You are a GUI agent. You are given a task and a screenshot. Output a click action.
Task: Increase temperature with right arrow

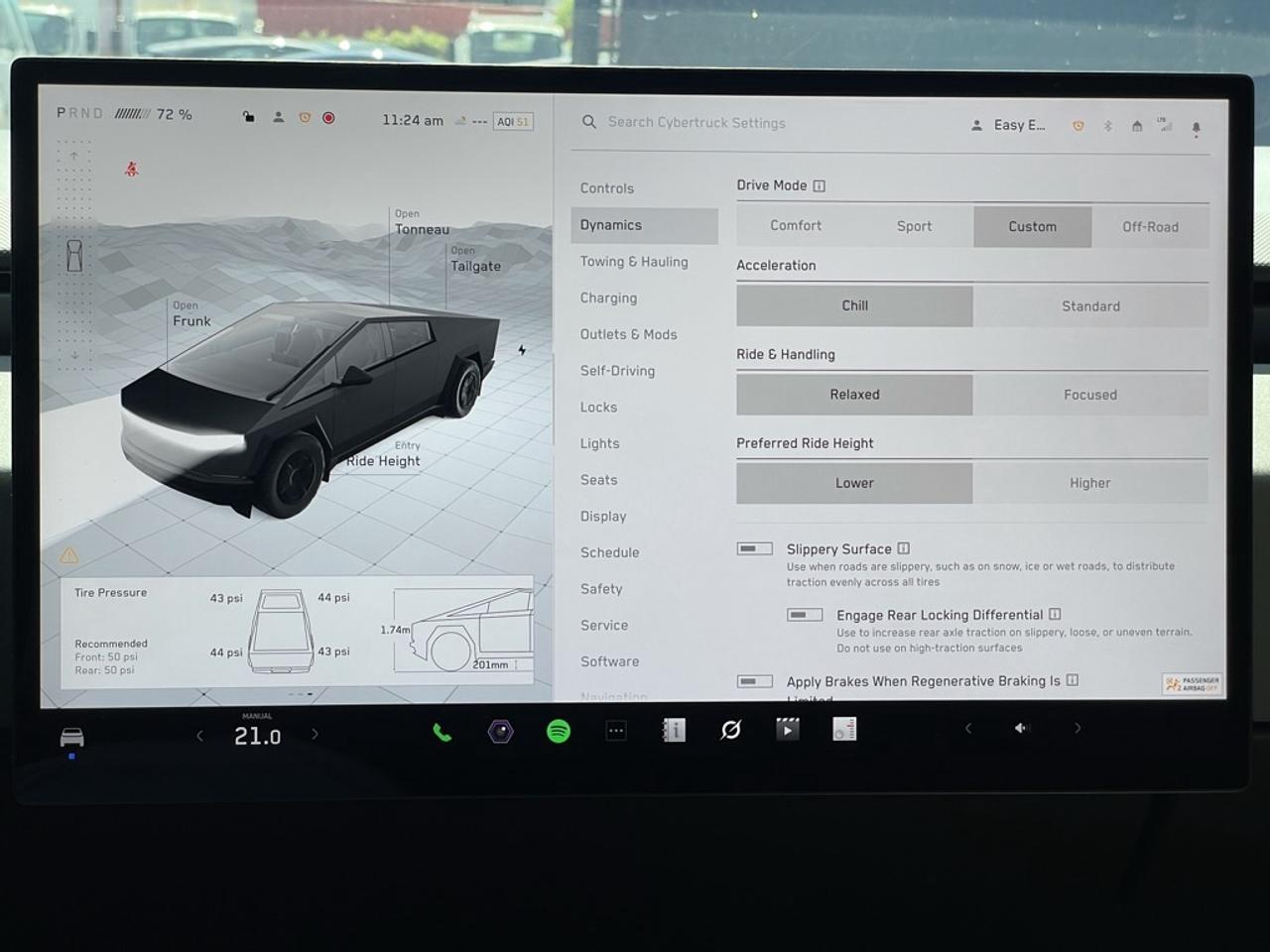click(x=316, y=734)
